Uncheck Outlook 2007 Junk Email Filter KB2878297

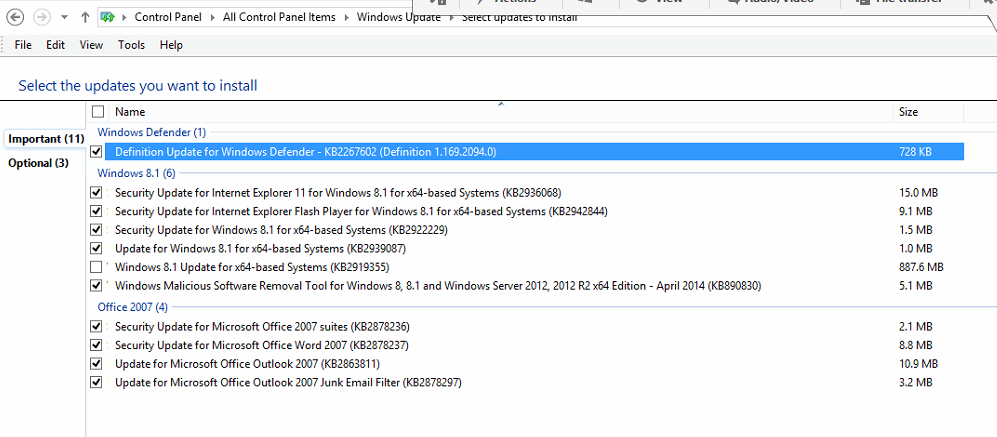point(97,383)
